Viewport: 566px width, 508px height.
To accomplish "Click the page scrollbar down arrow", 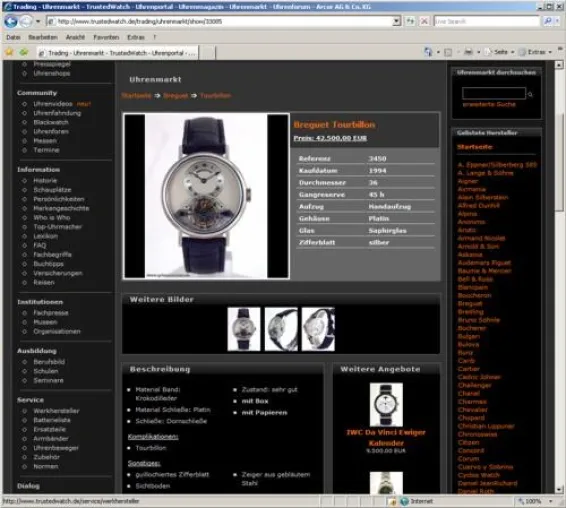I will point(559,490).
